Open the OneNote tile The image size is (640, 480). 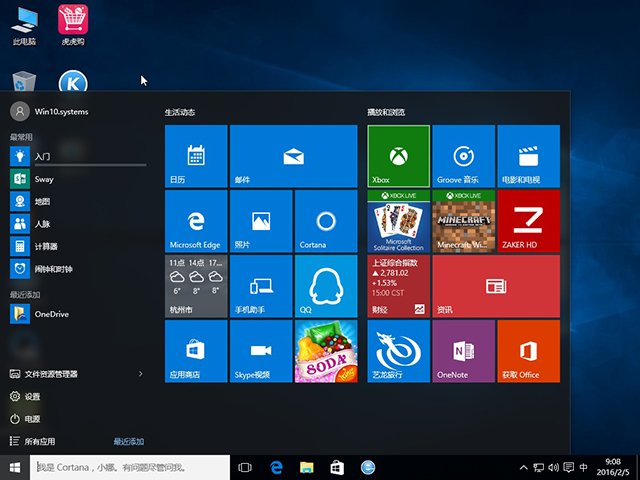click(x=463, y=351)
